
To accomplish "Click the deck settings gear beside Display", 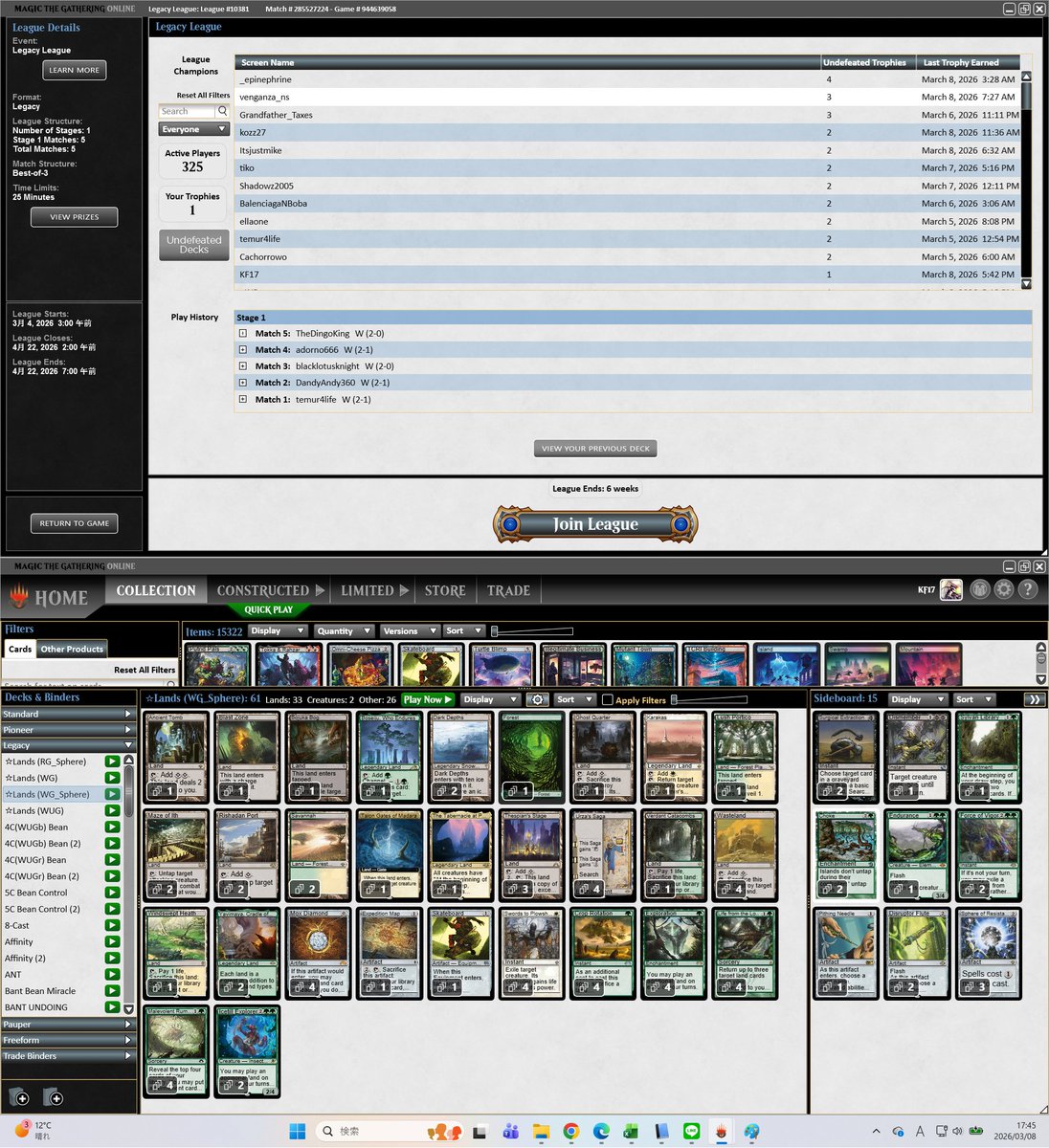I will coord(538,699).
